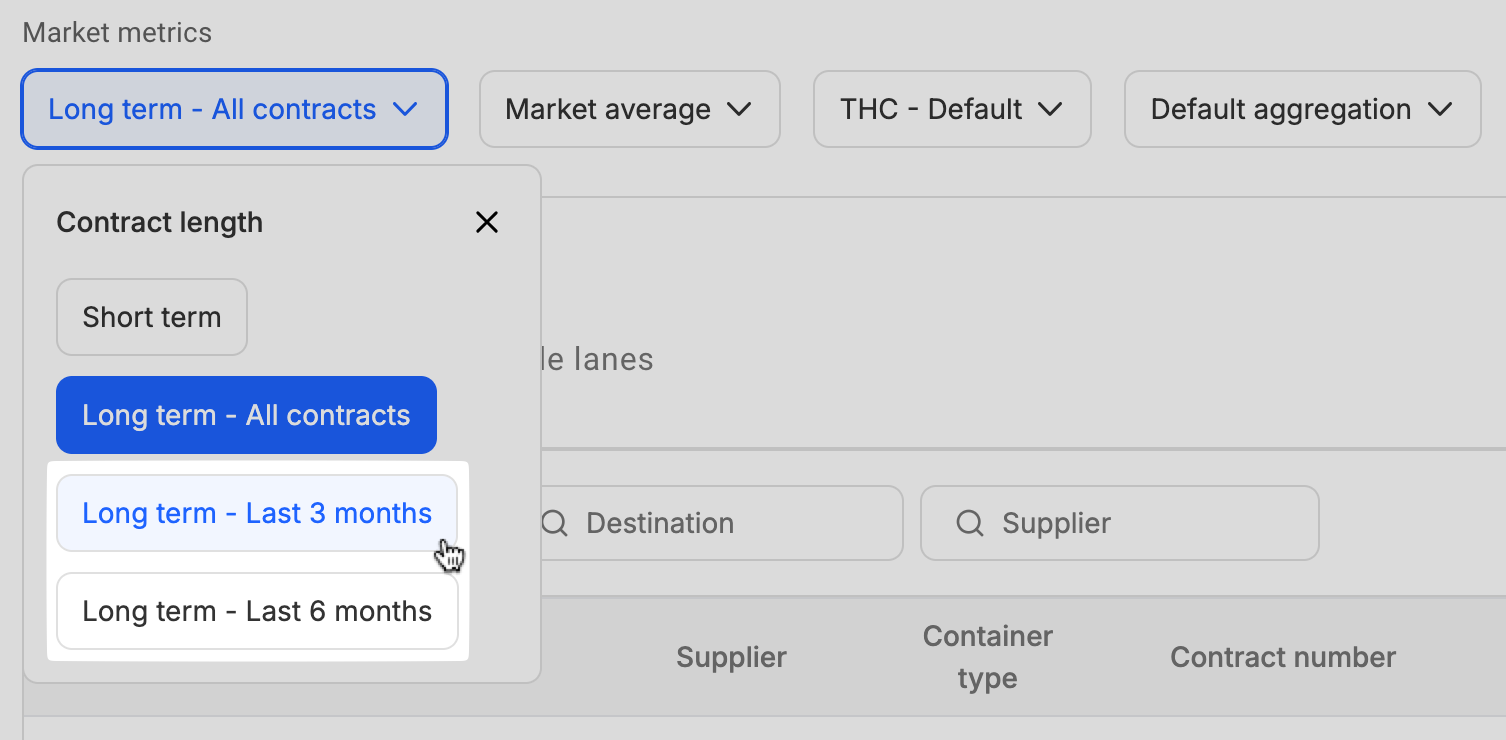The width and height of the screenshot is (1506, 740).
Task: Click the Container type column header
Action: [988, 657]
